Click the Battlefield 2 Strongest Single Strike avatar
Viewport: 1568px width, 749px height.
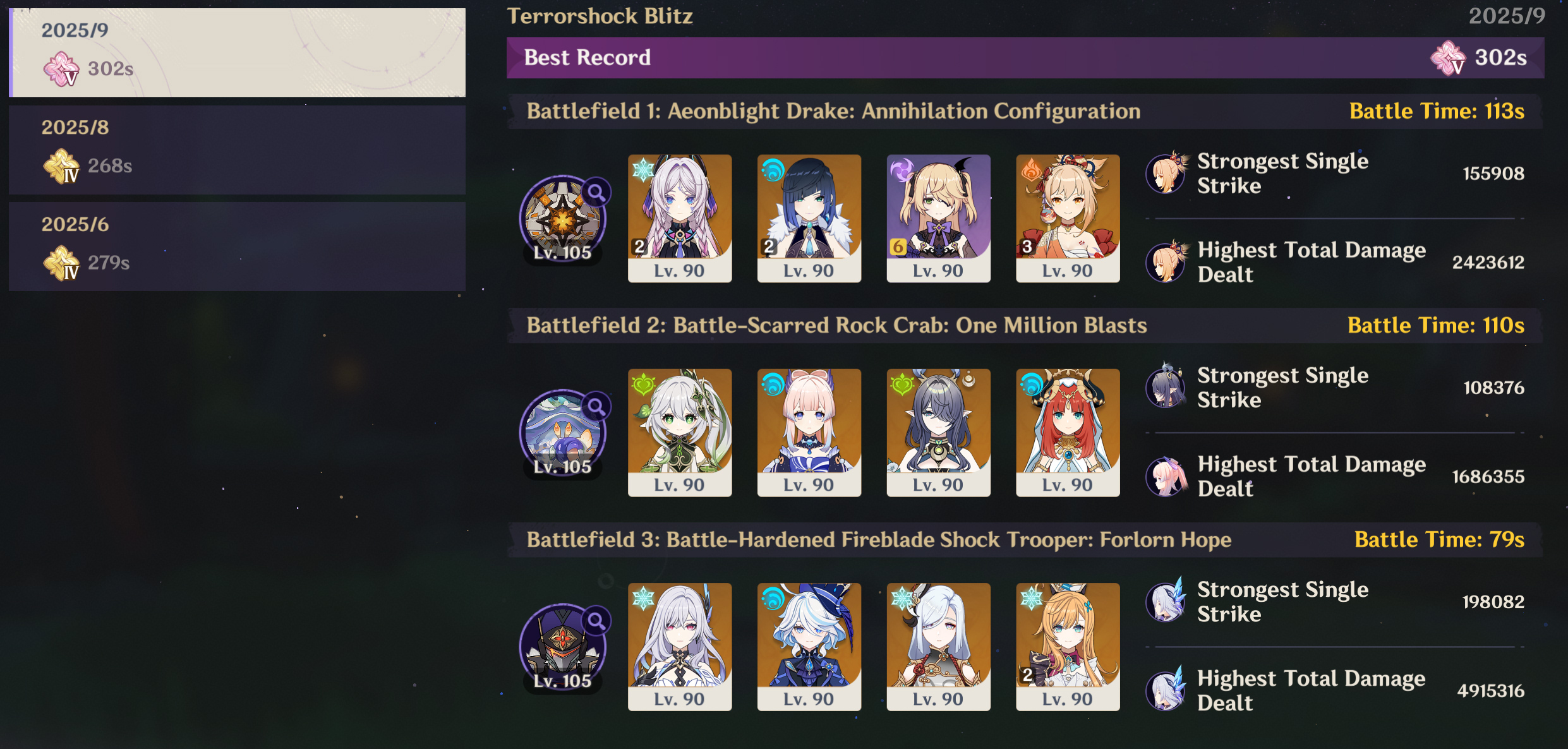1166,387
